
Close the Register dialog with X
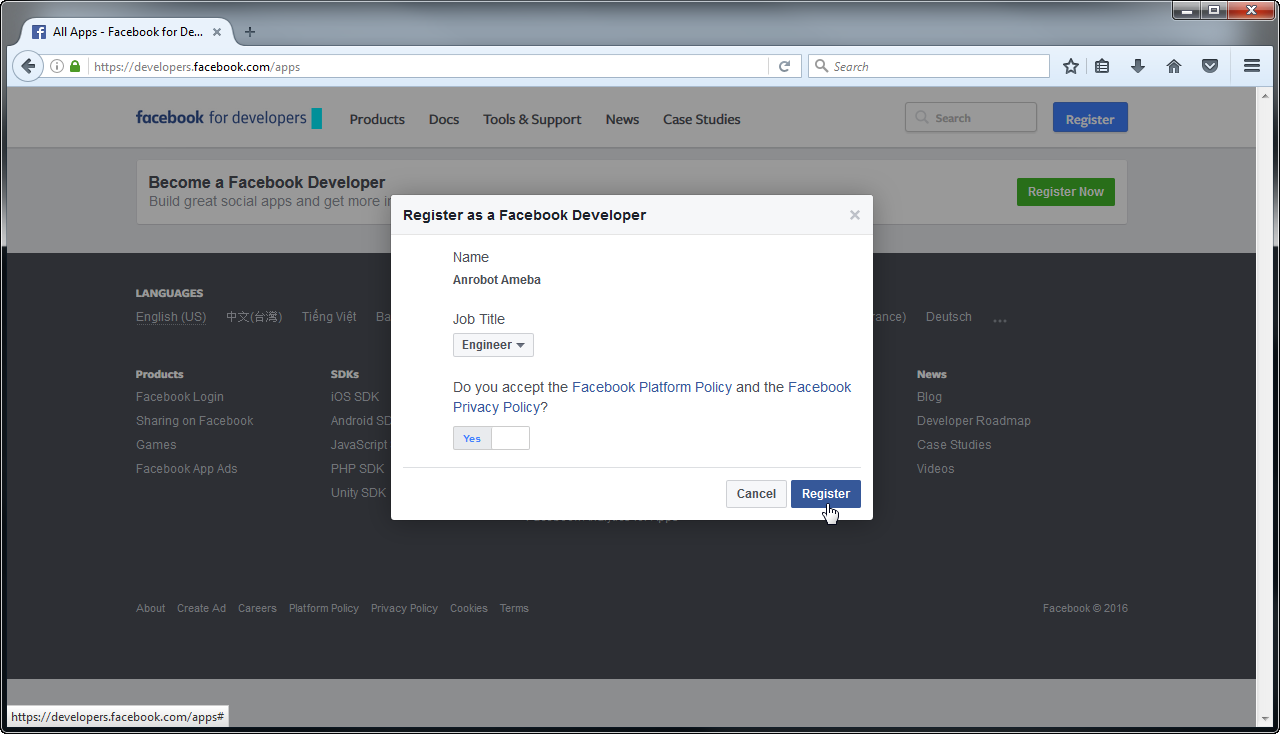point(854,215)
